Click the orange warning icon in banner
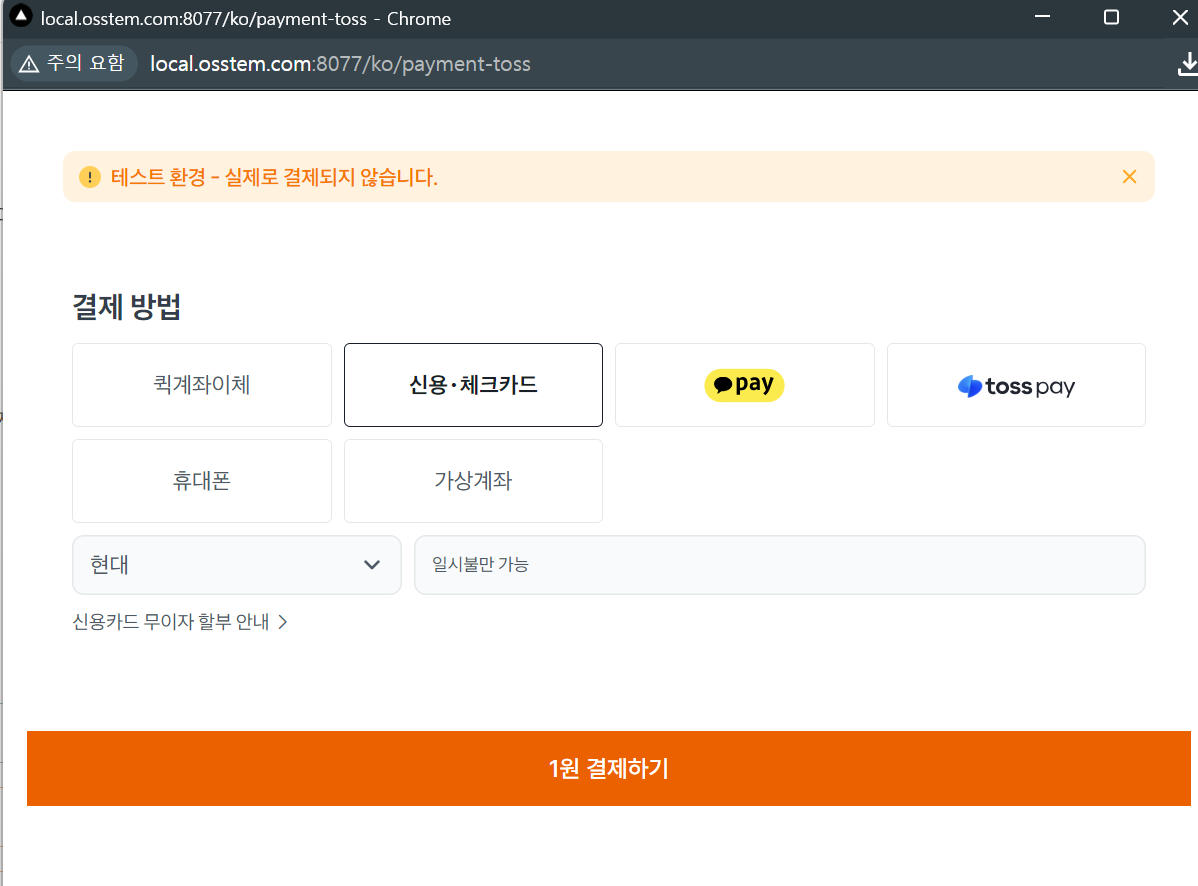The height and width of the screenshot is (886, 1198). 89,177
